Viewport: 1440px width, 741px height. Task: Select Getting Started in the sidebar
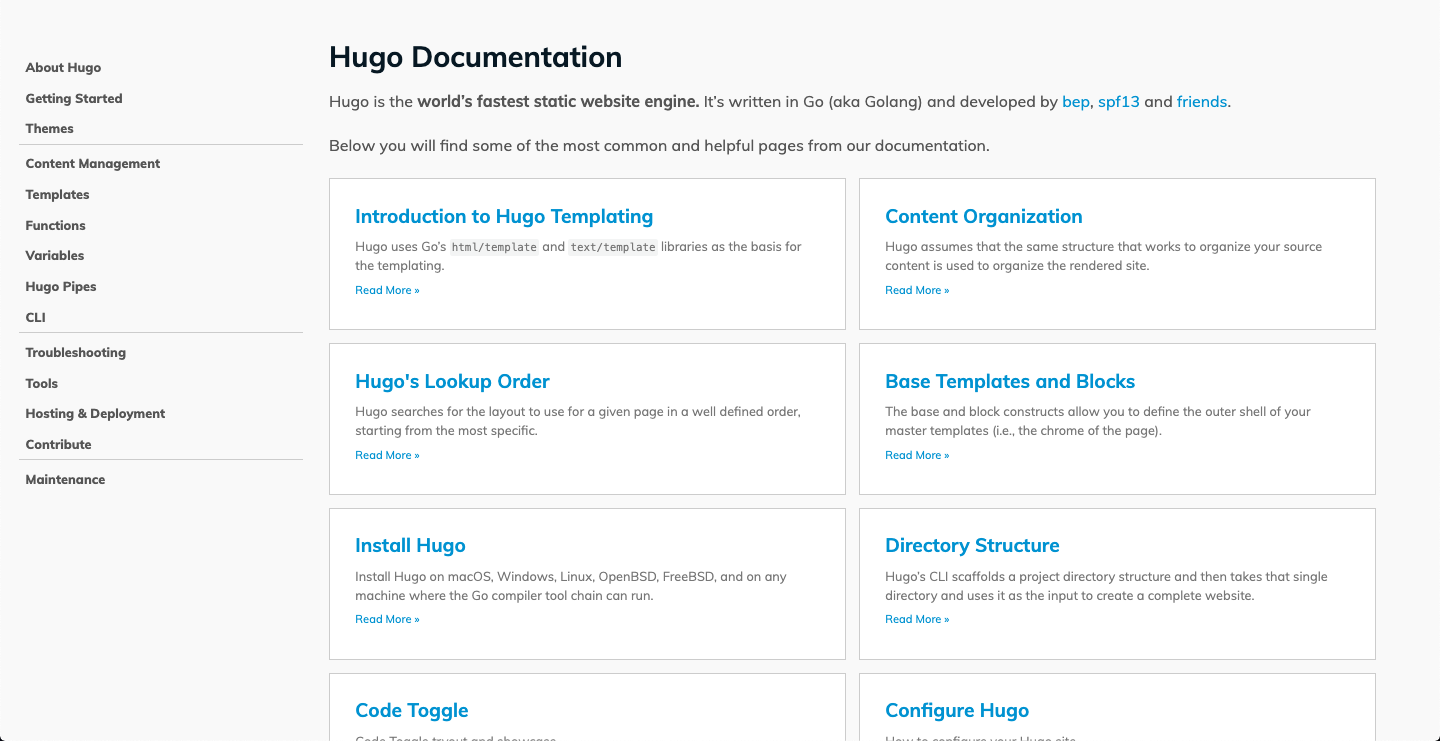point(73,98)
